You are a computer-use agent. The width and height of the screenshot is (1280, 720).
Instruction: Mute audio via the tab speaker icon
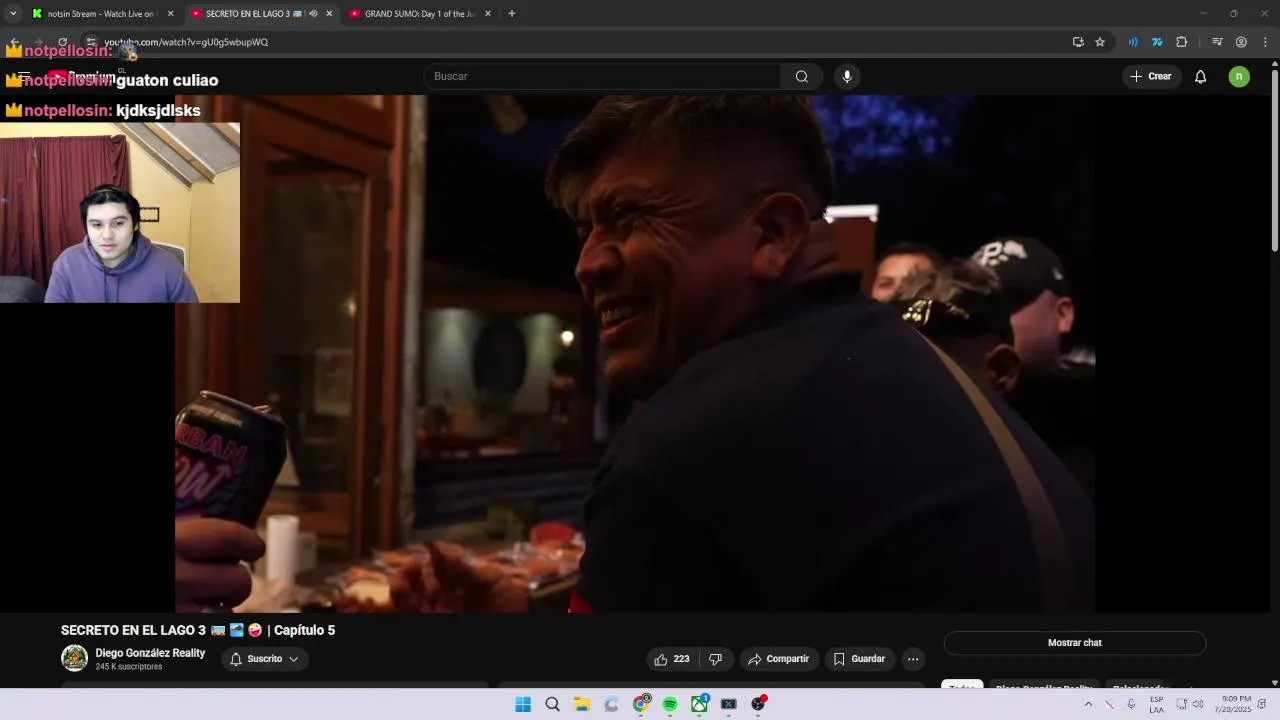pos(313,14)
